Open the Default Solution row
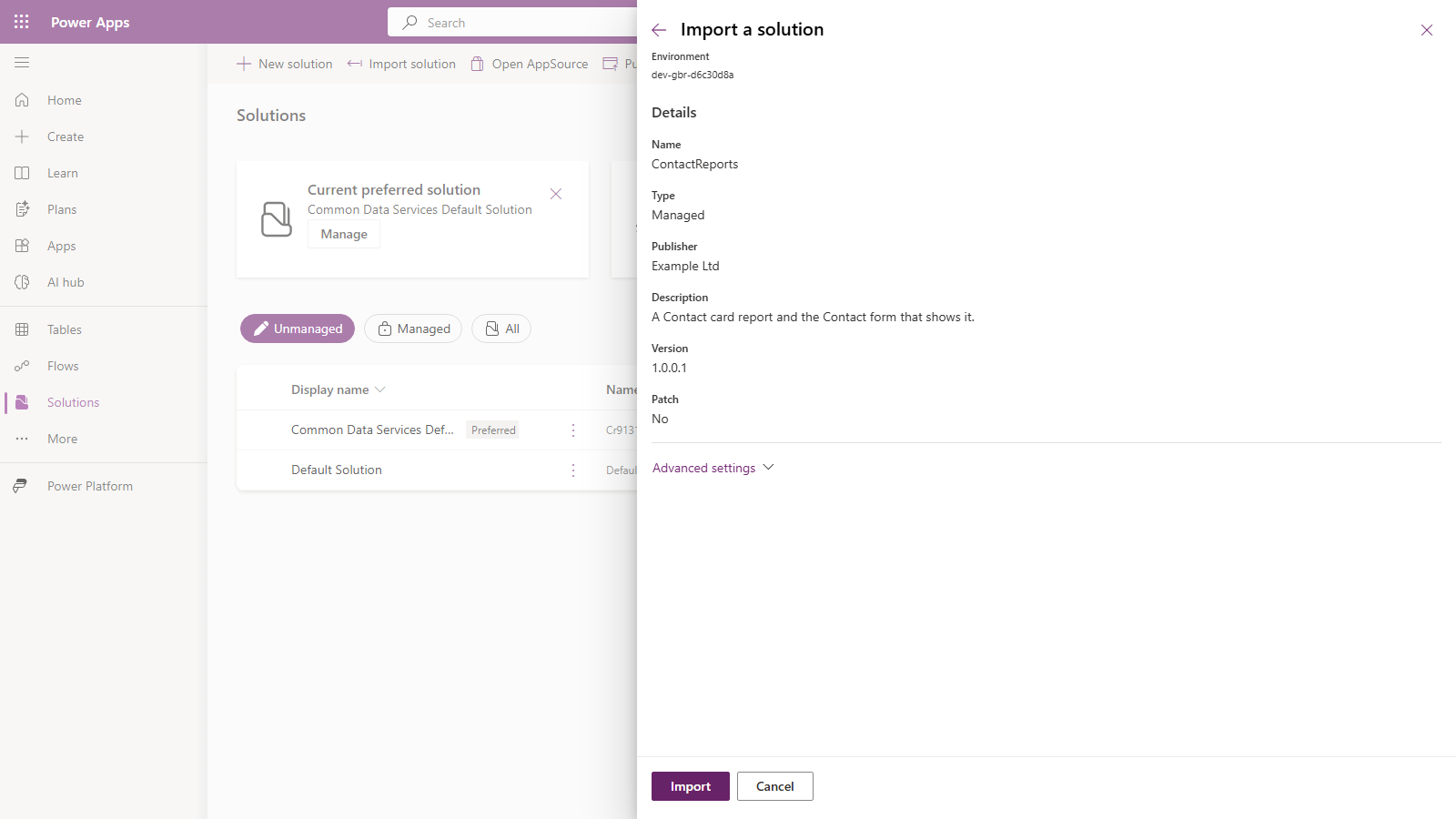The width and height of the screenshot is (1456, 819). pos(337,470)
